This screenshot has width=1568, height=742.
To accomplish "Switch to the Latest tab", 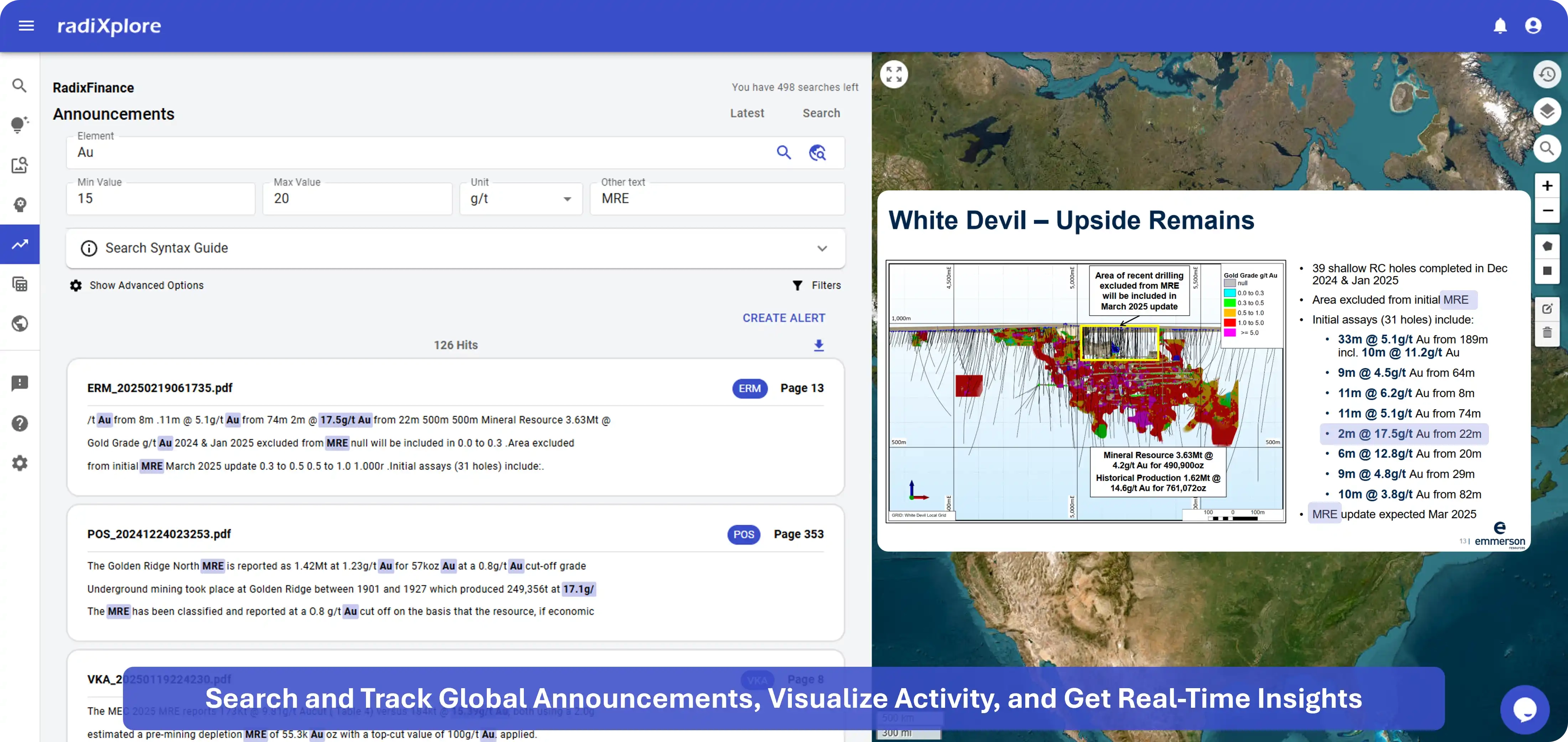I will 747,113.
